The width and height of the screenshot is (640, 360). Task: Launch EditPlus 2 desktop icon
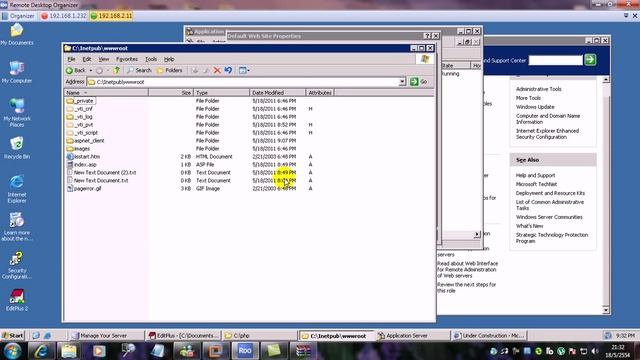[17, 300]
